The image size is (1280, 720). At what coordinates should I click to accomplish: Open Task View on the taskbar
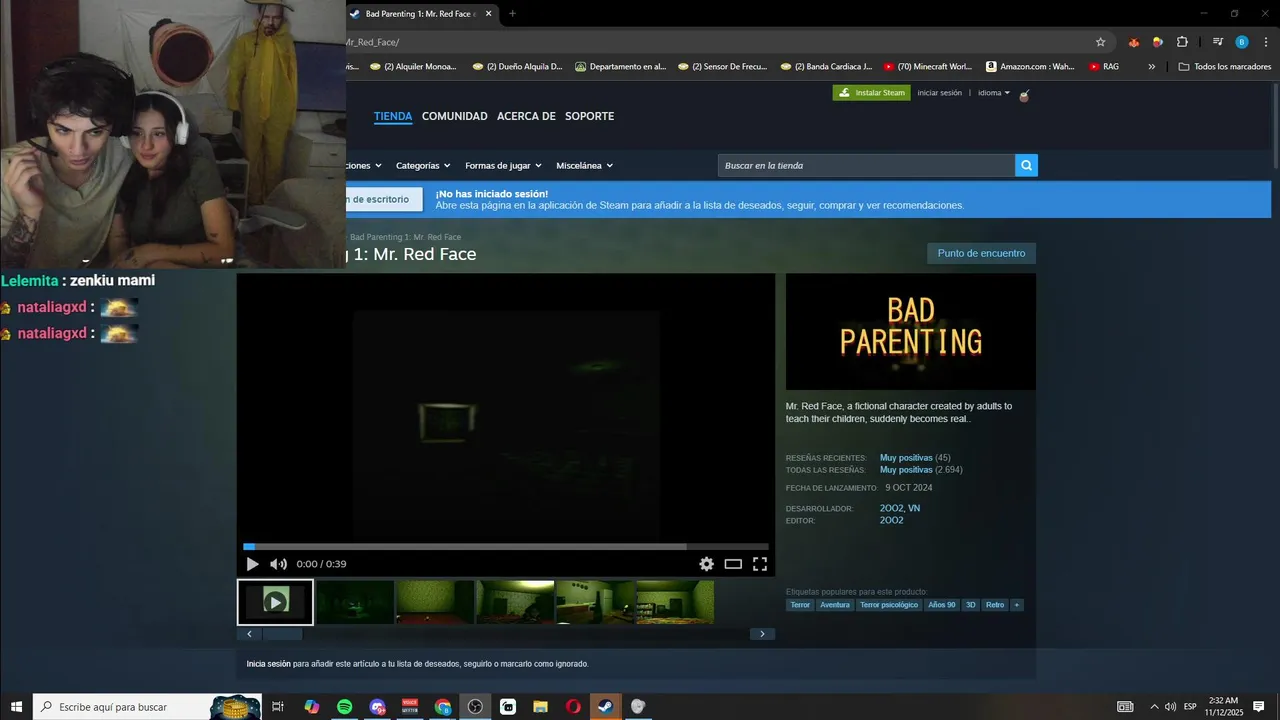coord(278,707)
